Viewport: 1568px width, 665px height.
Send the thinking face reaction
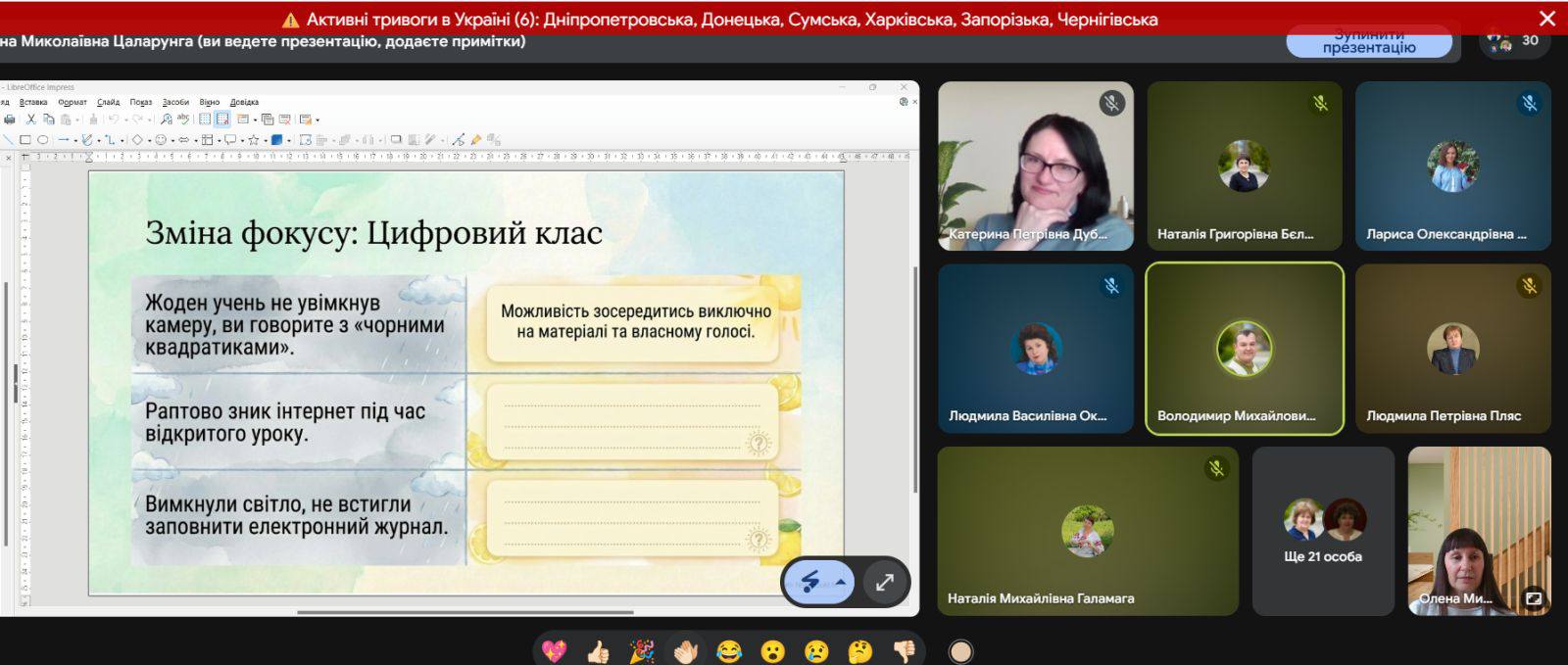[x=860, y=651]
